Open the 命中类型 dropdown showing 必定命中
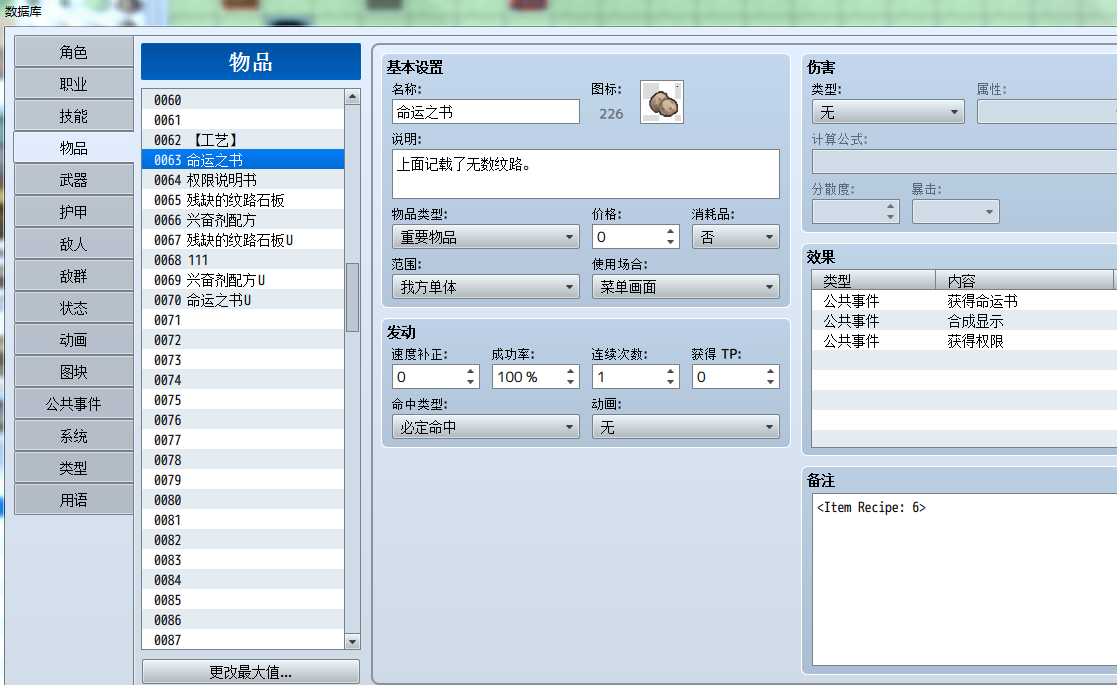This screenshot has width=1117, height=685. pos(486,427)
